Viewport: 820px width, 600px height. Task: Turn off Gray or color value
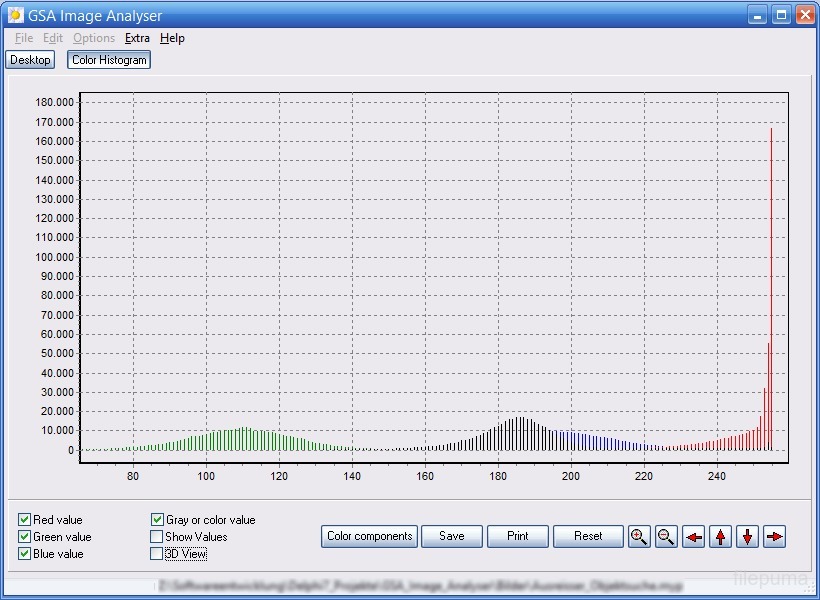point(158,520)
